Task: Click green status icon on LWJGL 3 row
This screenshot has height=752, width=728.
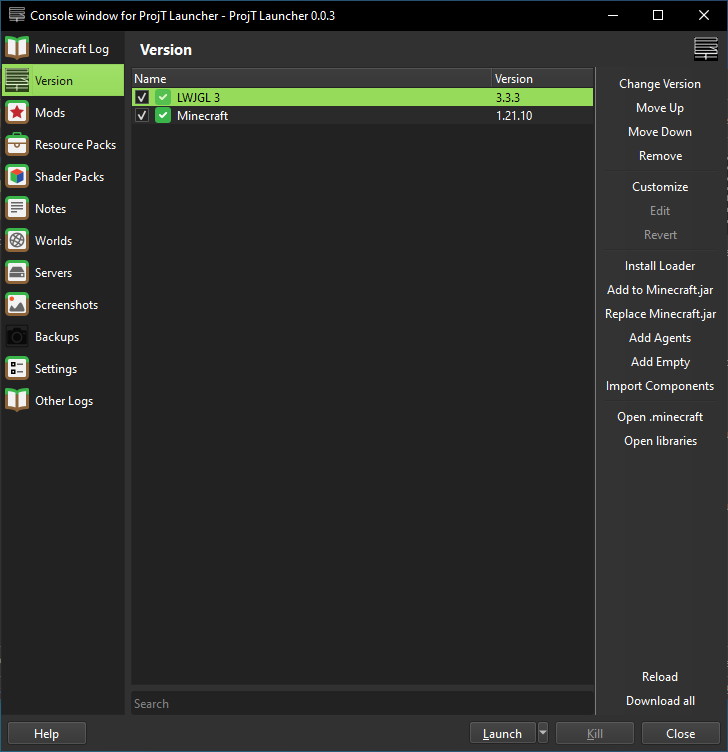Action: [163, 97]
